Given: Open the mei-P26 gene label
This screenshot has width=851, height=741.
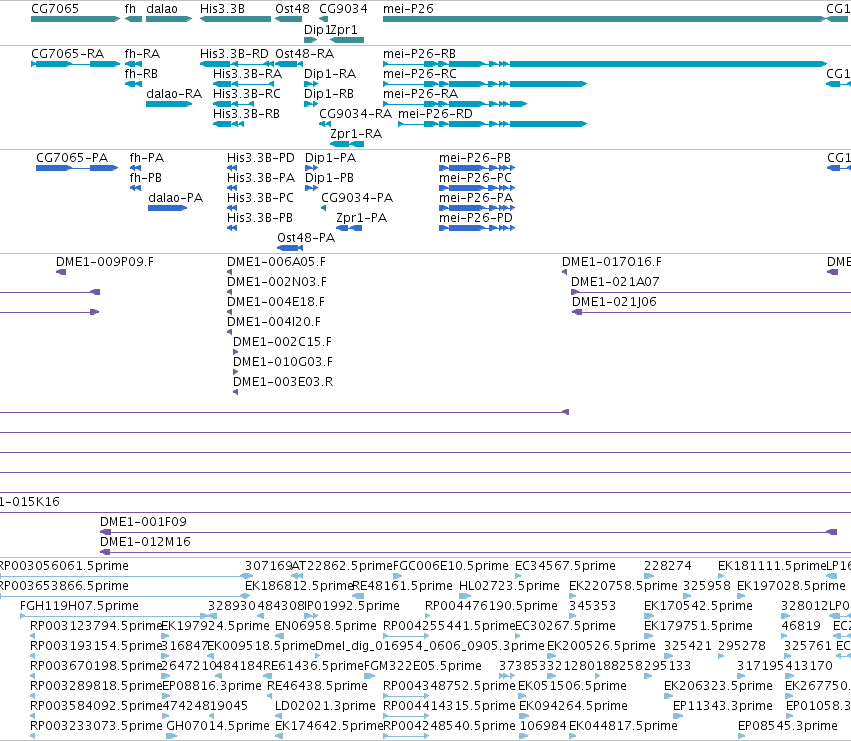Looking at the screenshot, I should [408, 9].
